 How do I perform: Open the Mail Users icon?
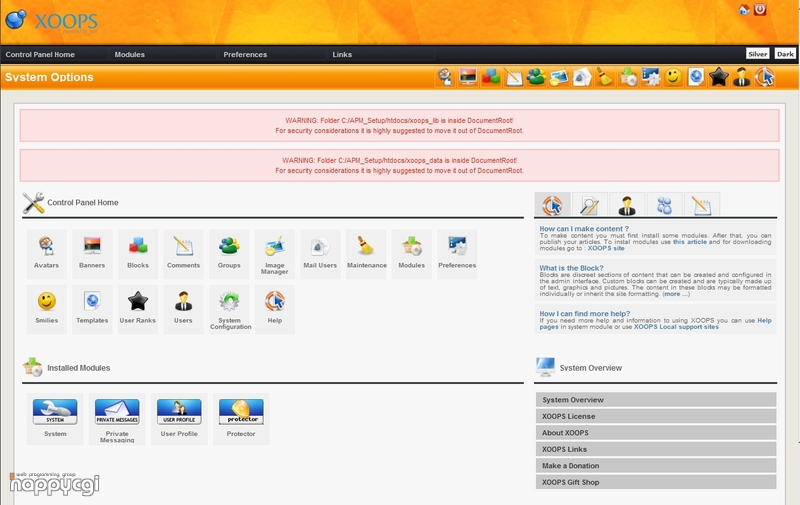(x=320, y=254)
